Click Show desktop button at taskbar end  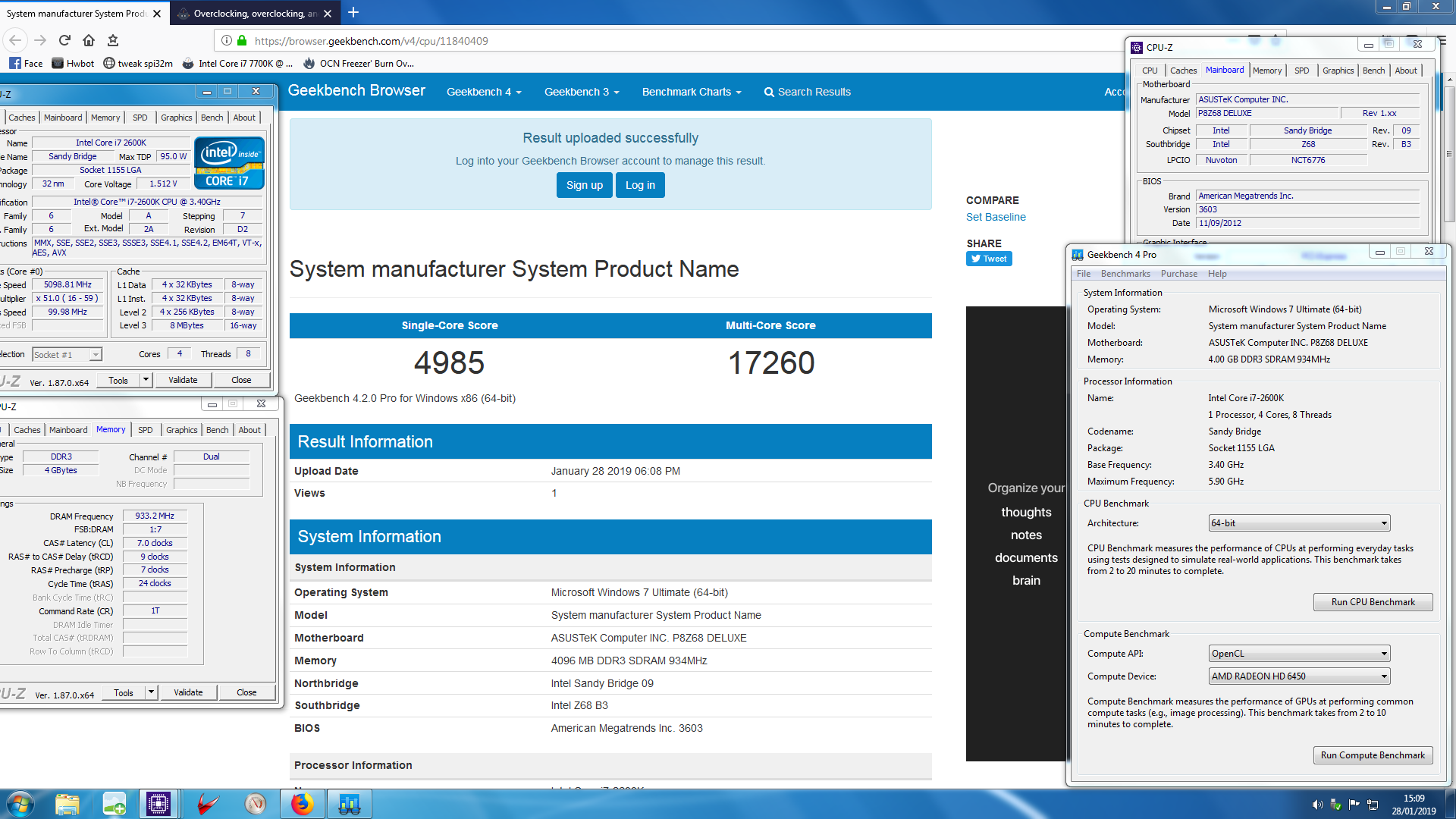[1450, 804]
